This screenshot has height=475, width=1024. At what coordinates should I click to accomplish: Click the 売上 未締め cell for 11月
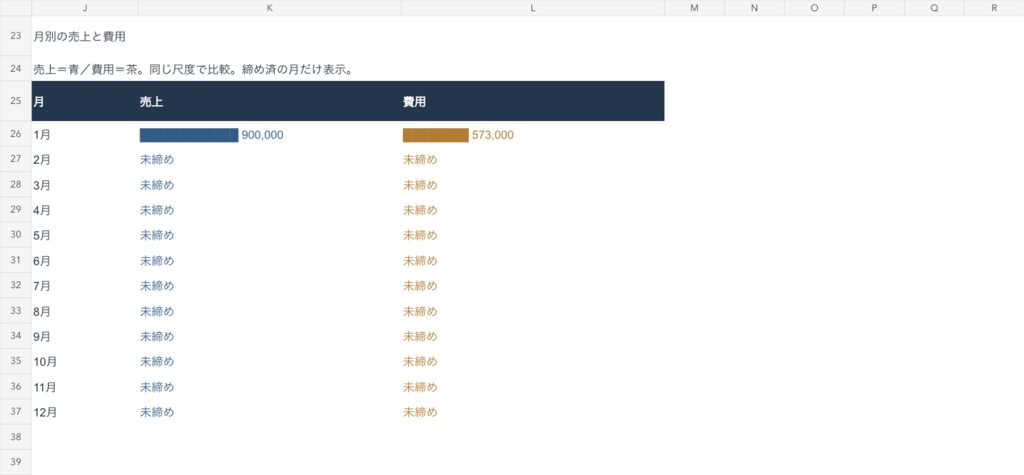click(270, 387)
